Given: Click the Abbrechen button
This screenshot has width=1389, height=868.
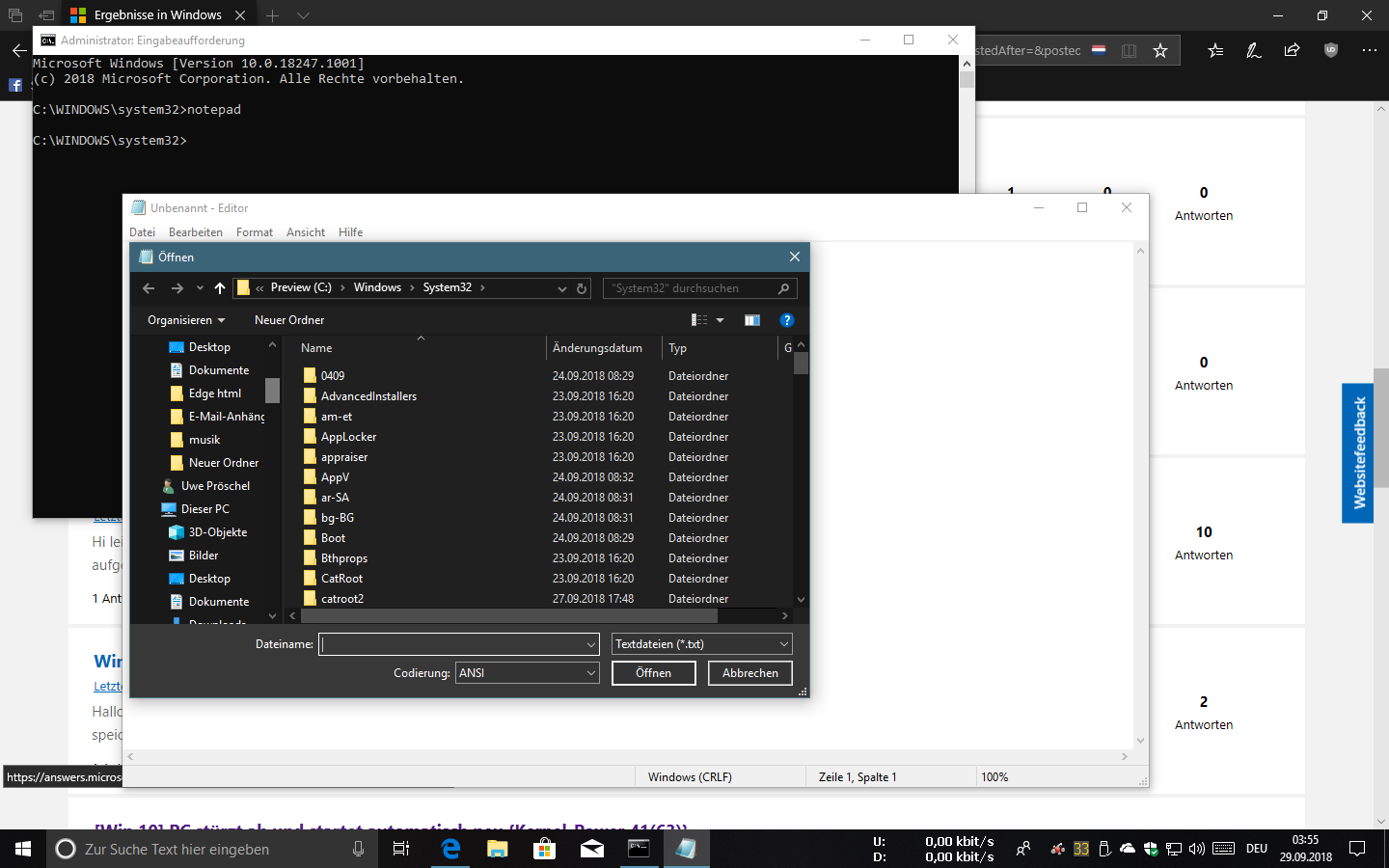Looking at the screenshot, I should tap(750, 673).
